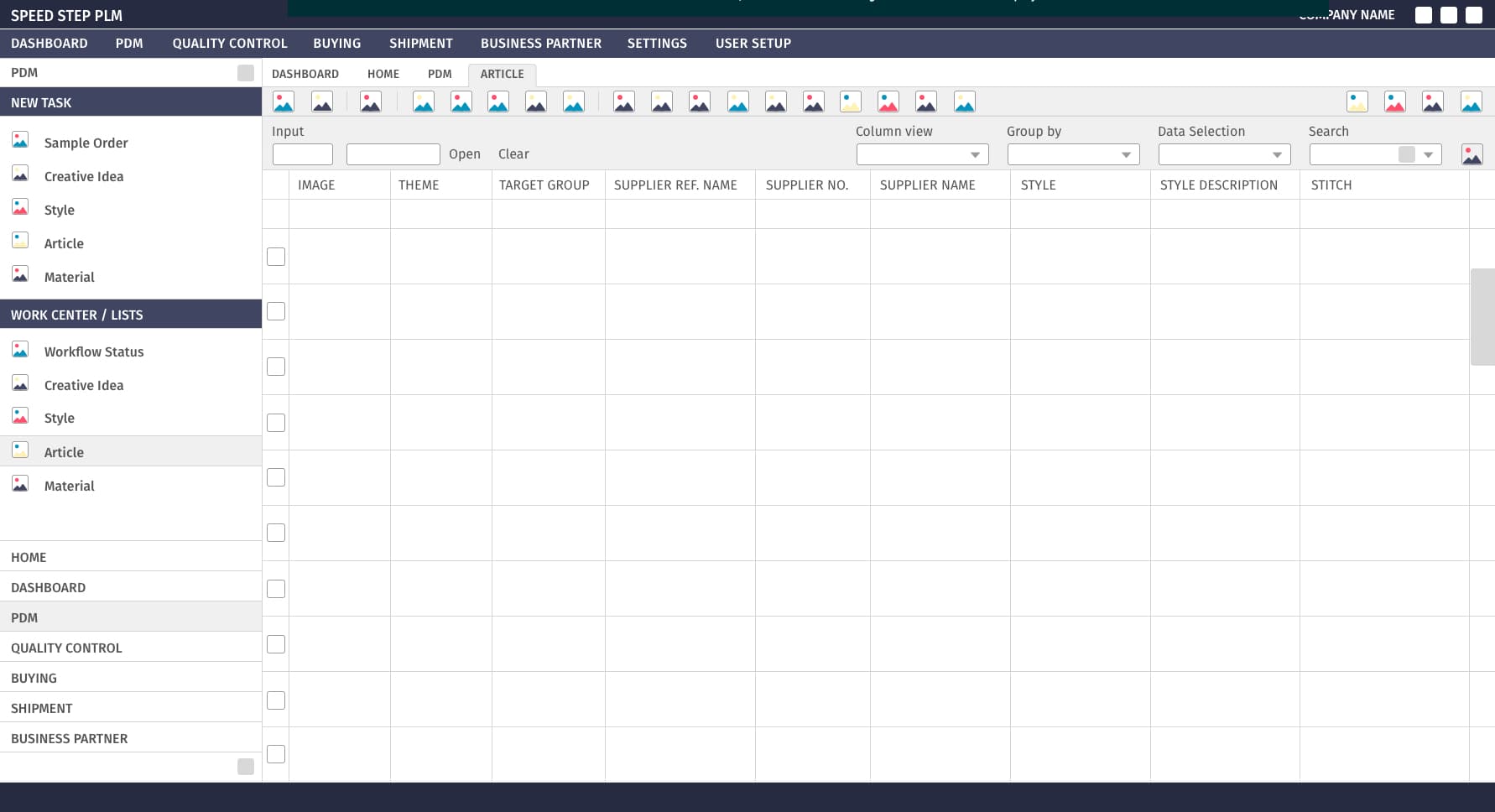Tick the second row checkbox in the table
1495x812 pixels.
276,311
